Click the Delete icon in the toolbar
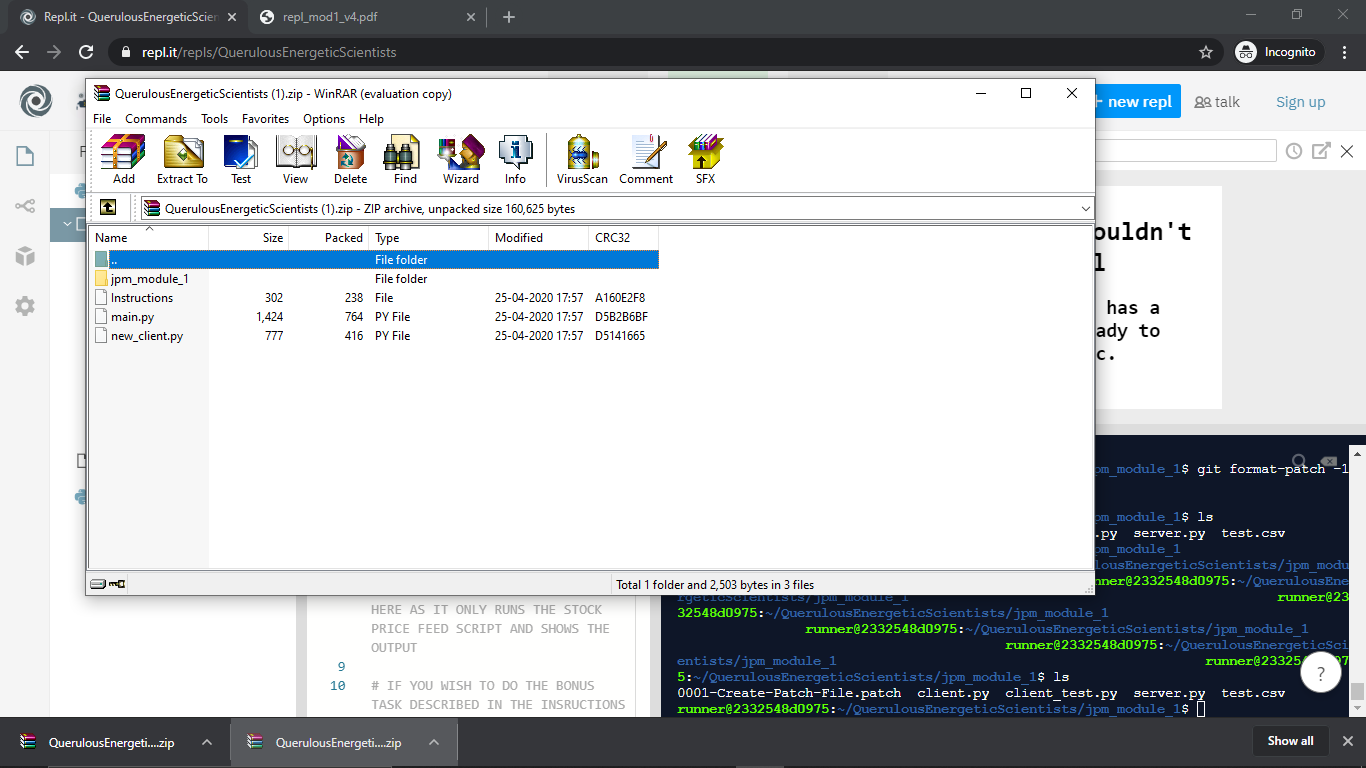This screenshot has height=768, width=1366. click(x=350, y=158)
